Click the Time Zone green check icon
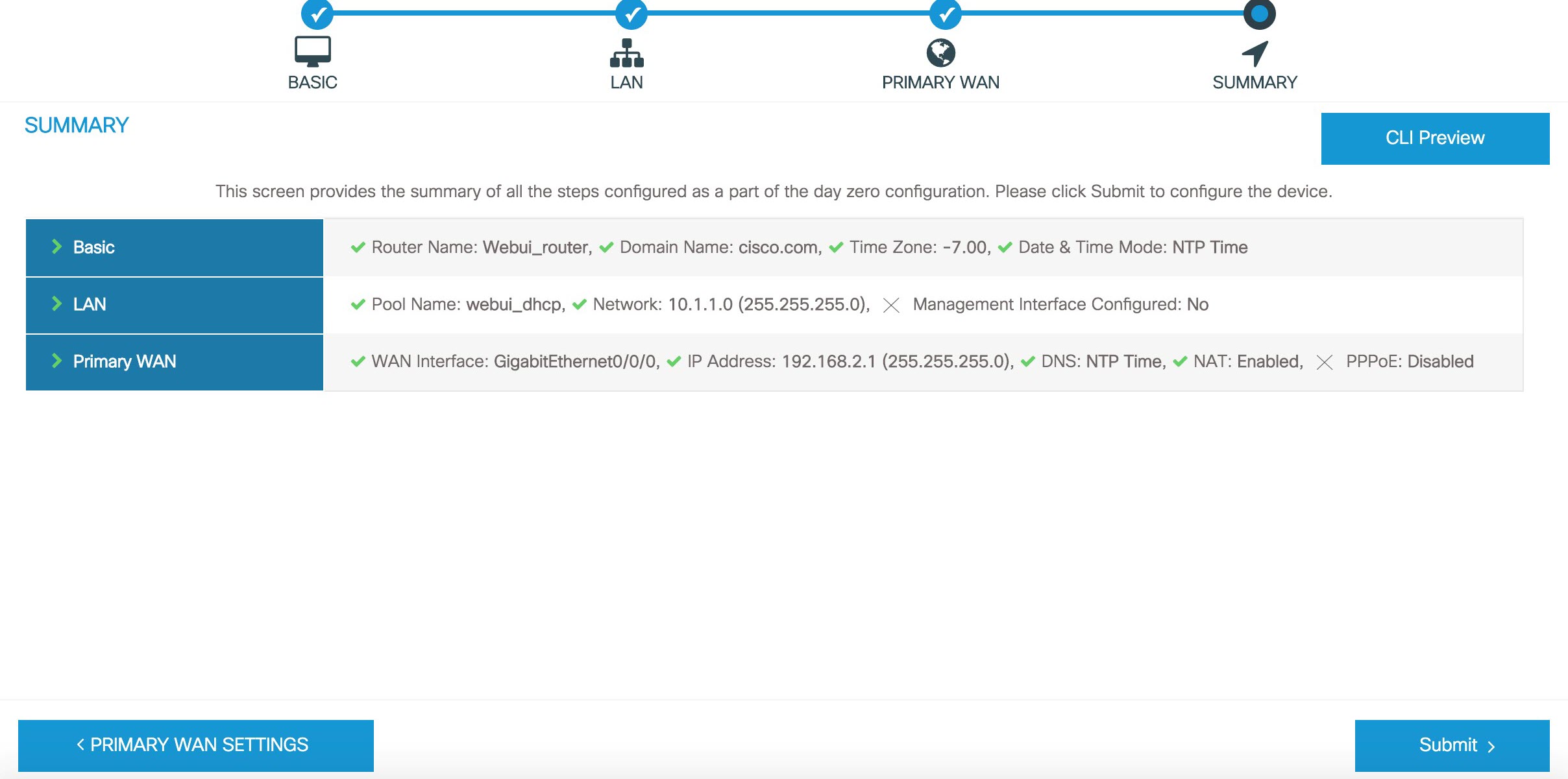Image resolution: width=1568 pixels, height=779 pixels. [x=836, y=247]
